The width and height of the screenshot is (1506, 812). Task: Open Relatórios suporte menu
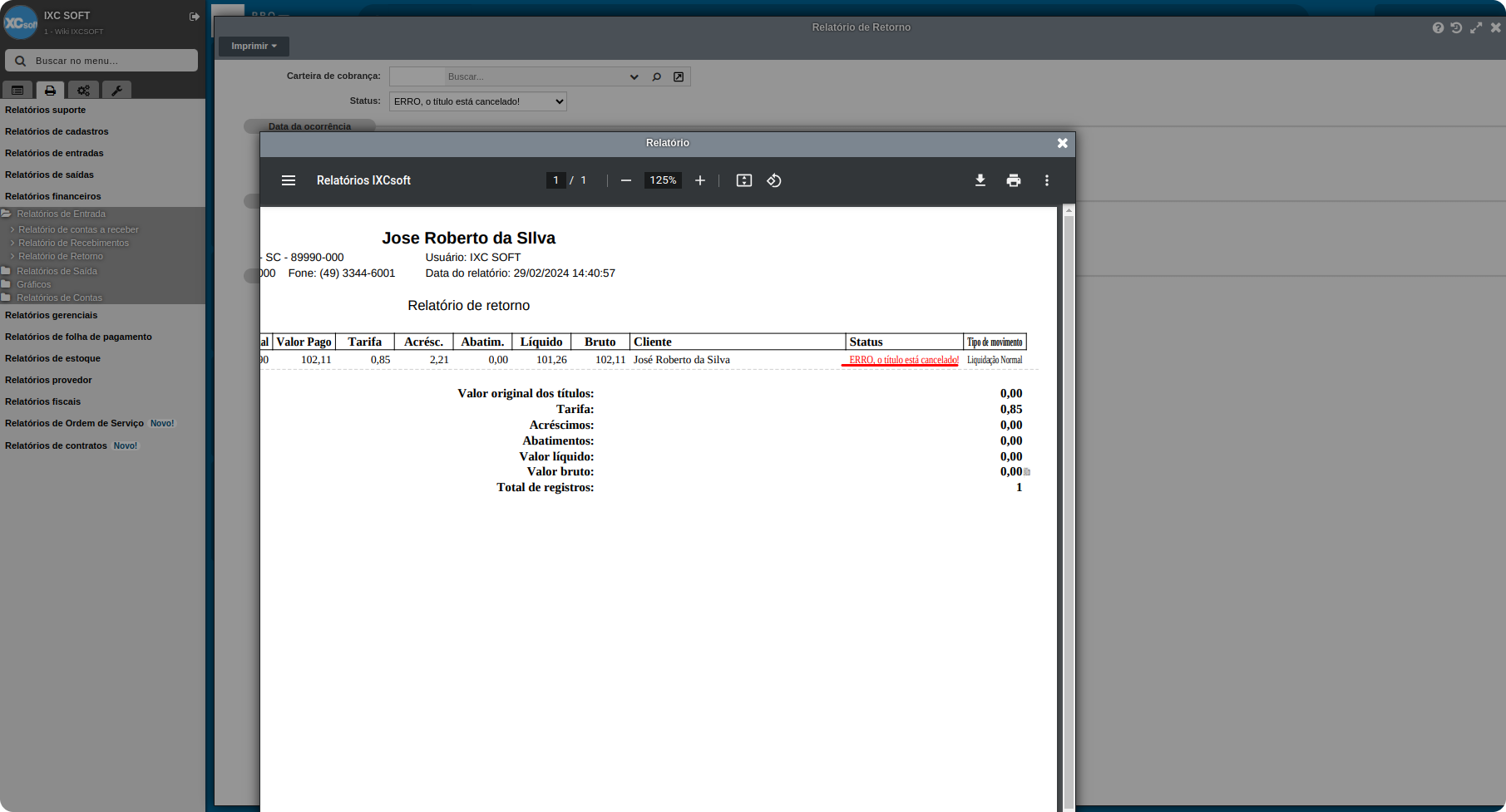click(x=45, y=110)
